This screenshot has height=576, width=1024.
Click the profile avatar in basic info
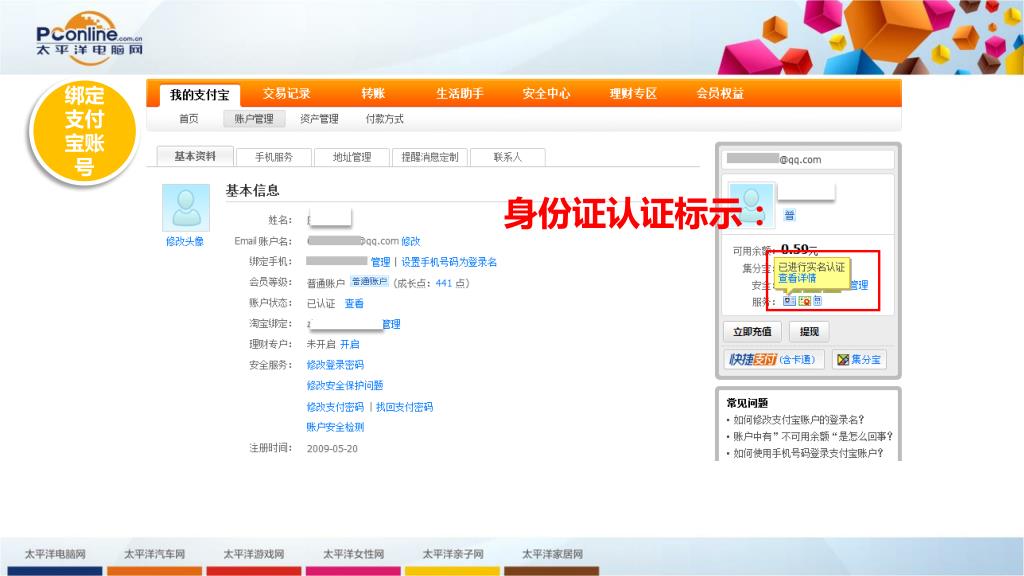click(186, 208)
